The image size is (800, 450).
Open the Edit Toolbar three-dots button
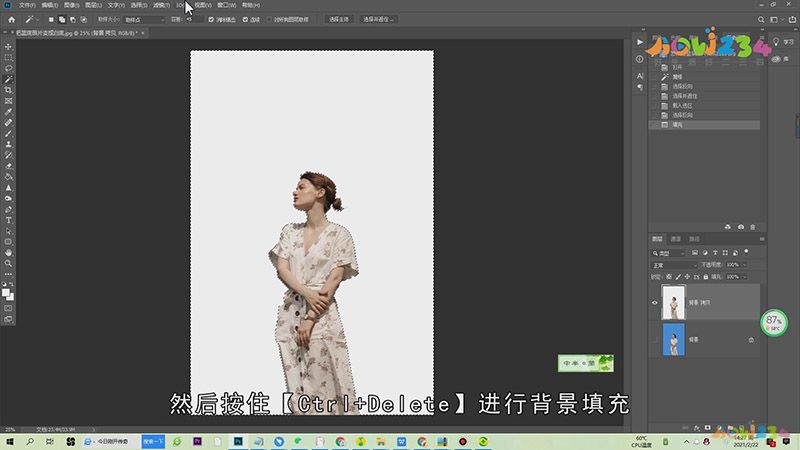8,274
